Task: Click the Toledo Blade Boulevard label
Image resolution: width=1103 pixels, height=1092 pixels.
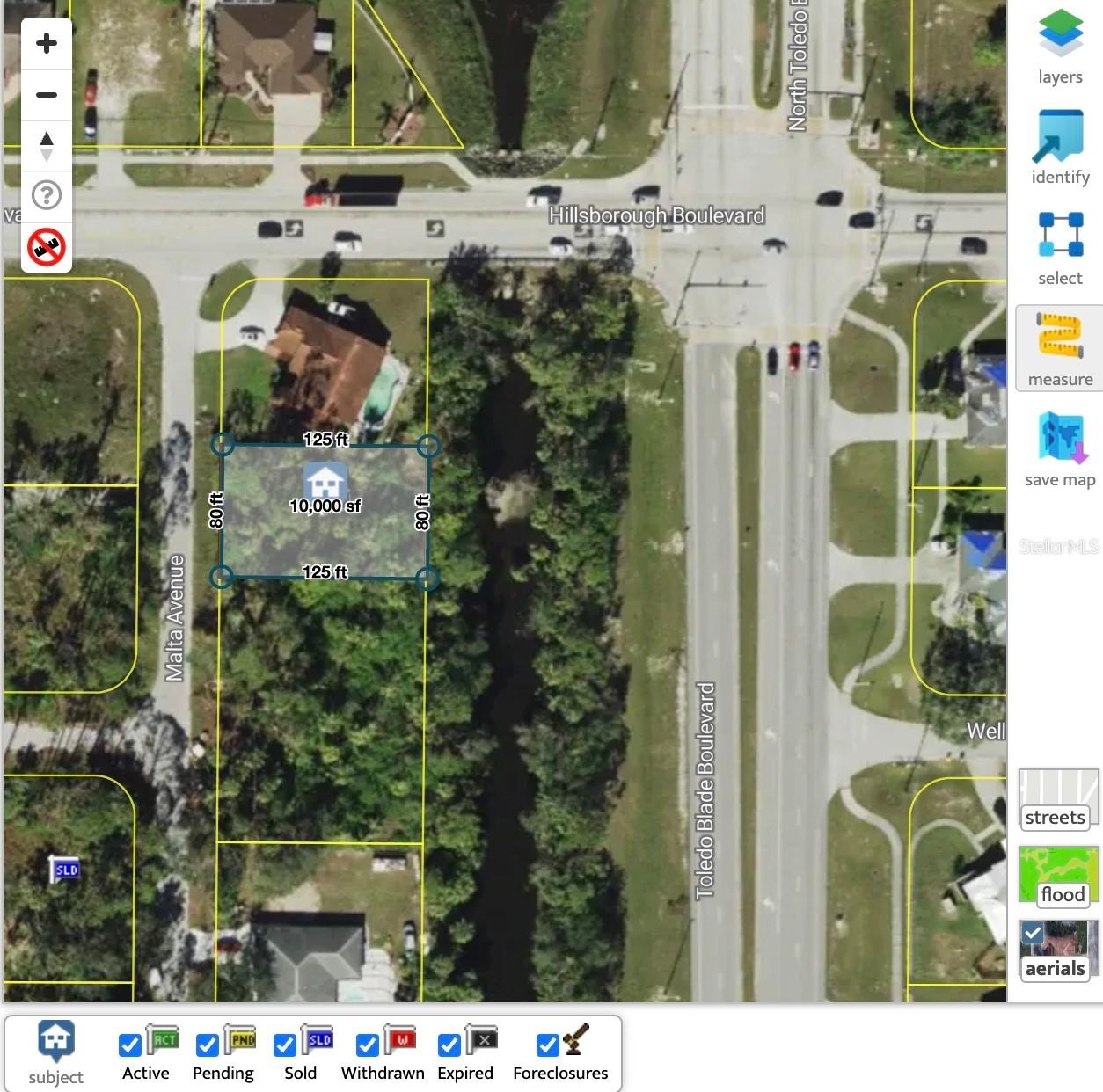Action: click(705, 790)
